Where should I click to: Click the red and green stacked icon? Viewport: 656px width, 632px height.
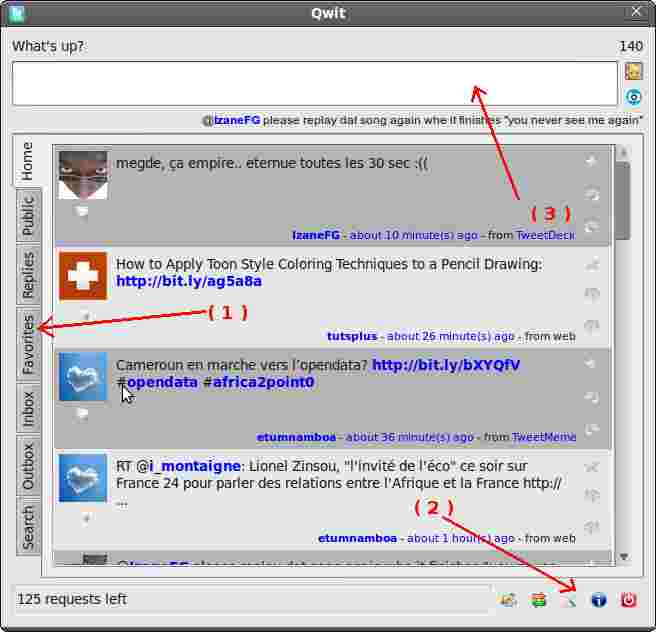[x=539, y=600]
